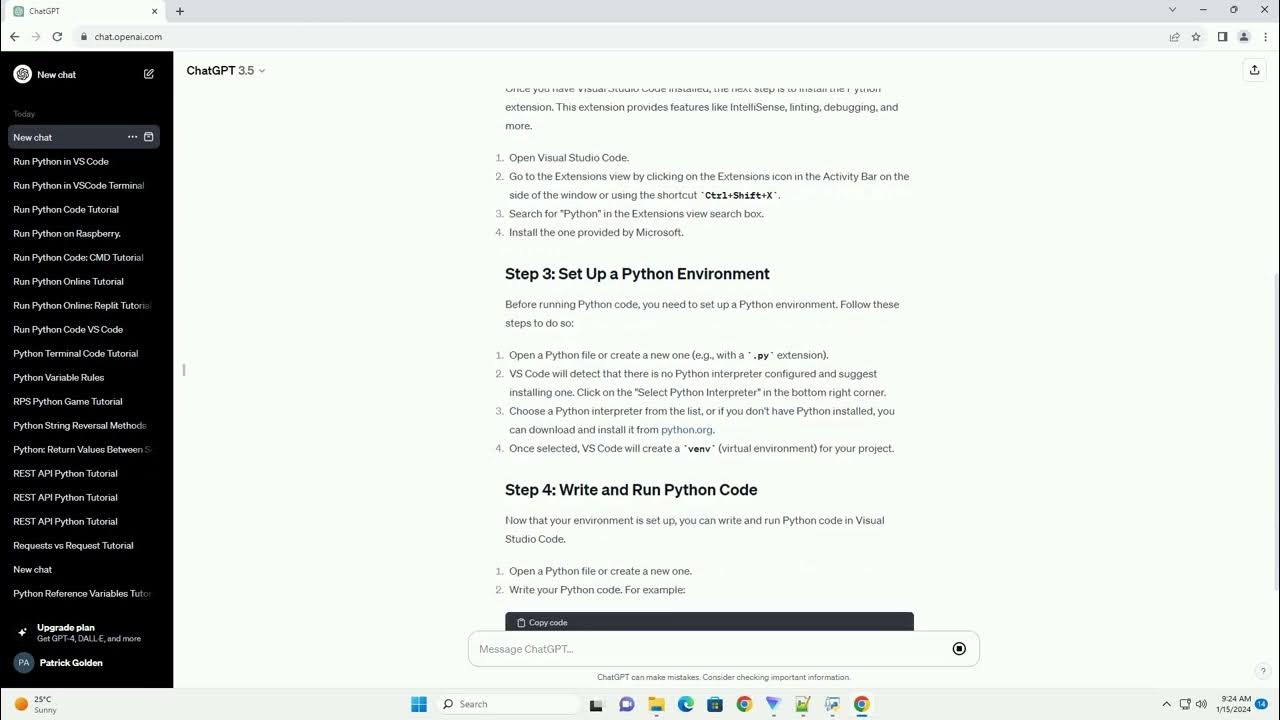1280x720 pixels.
Task: Open Task View on the taskbar
Action: point(596,704)
